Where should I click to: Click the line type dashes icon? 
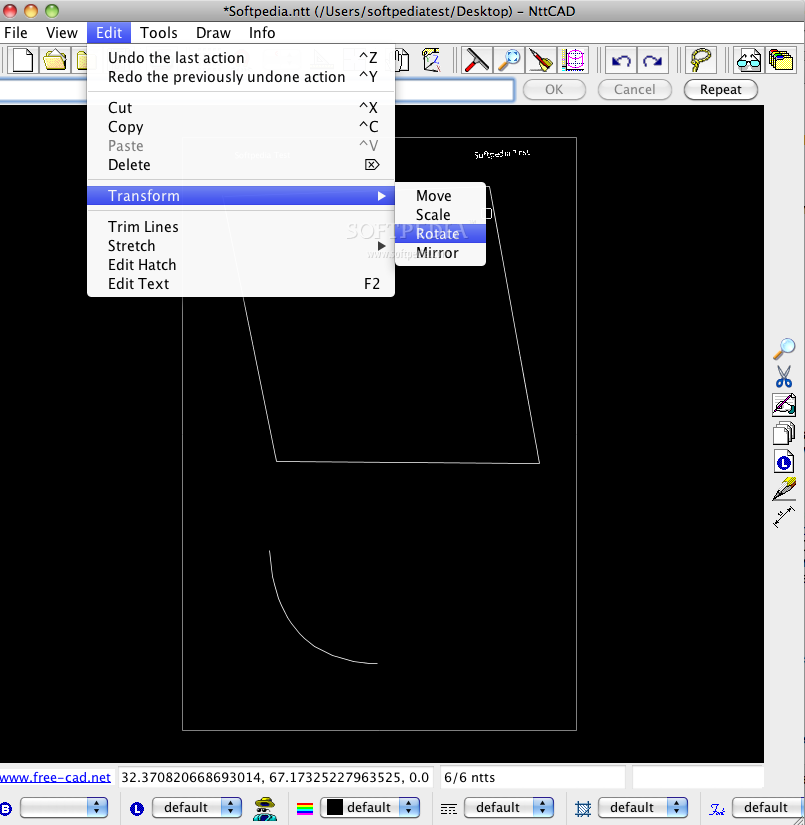(448, 809)
